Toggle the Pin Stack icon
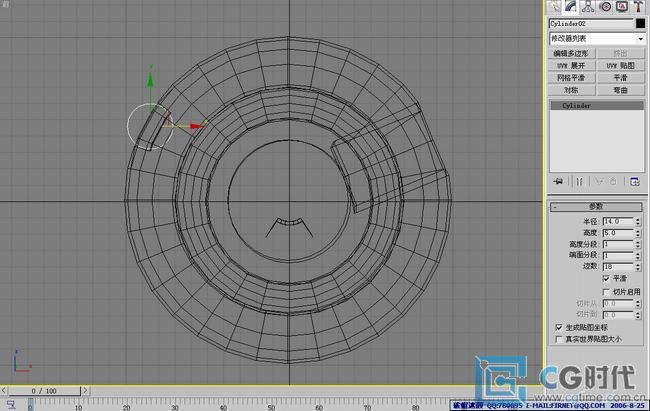 558,181
